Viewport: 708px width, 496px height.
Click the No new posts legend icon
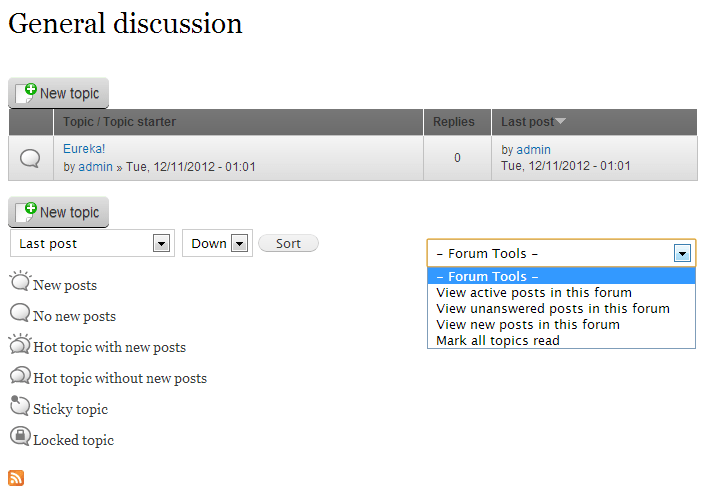pos(20,314)
